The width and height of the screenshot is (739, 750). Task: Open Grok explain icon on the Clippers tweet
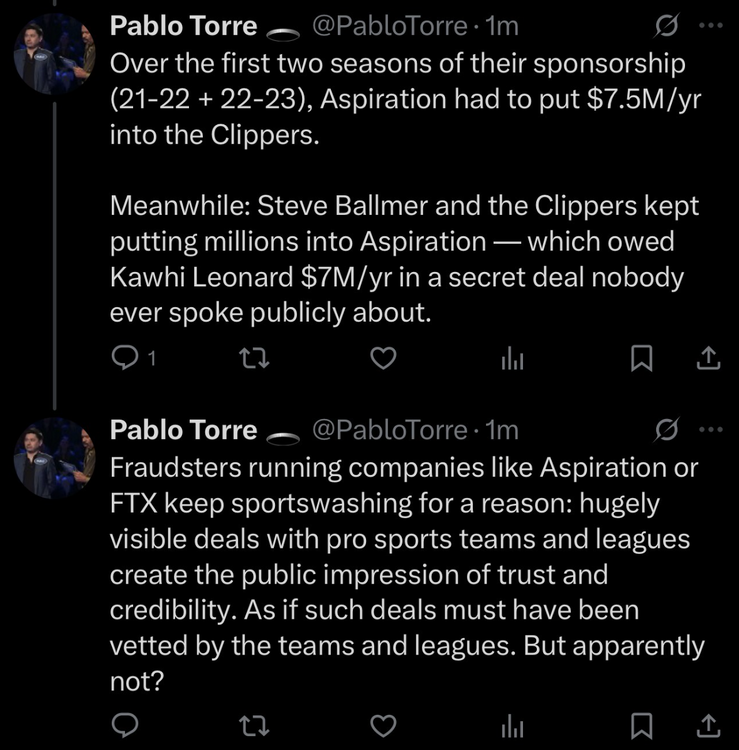point(664,26)
